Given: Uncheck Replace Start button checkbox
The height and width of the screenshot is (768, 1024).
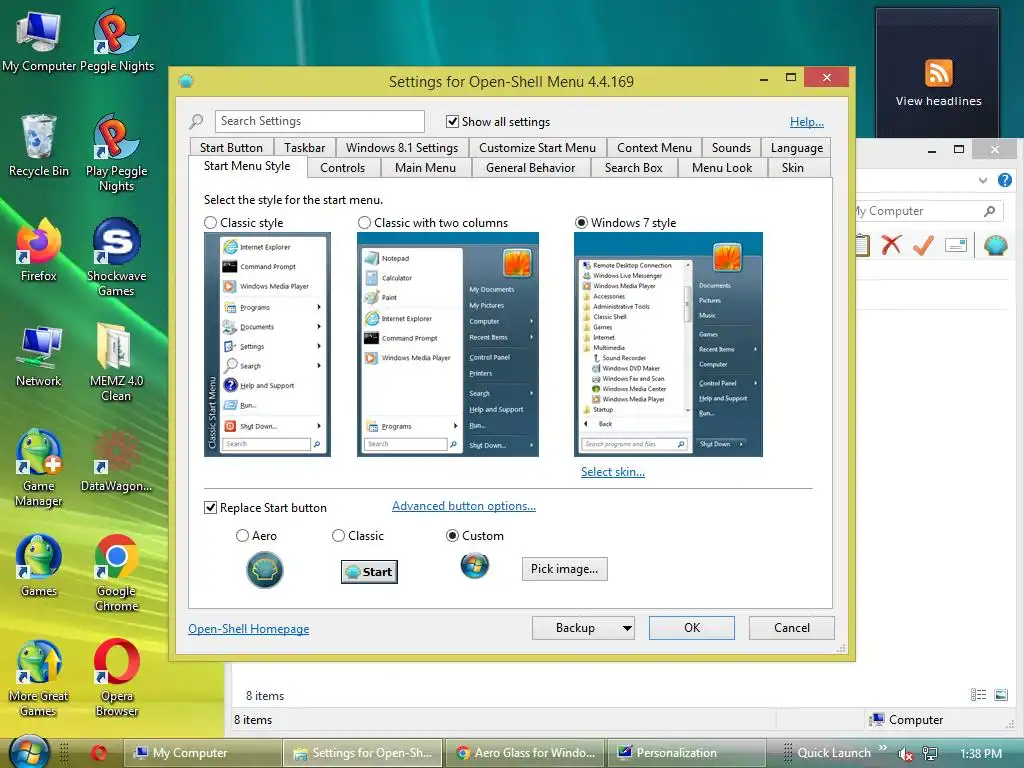Looking at the screenshot, I should (210, 507).
